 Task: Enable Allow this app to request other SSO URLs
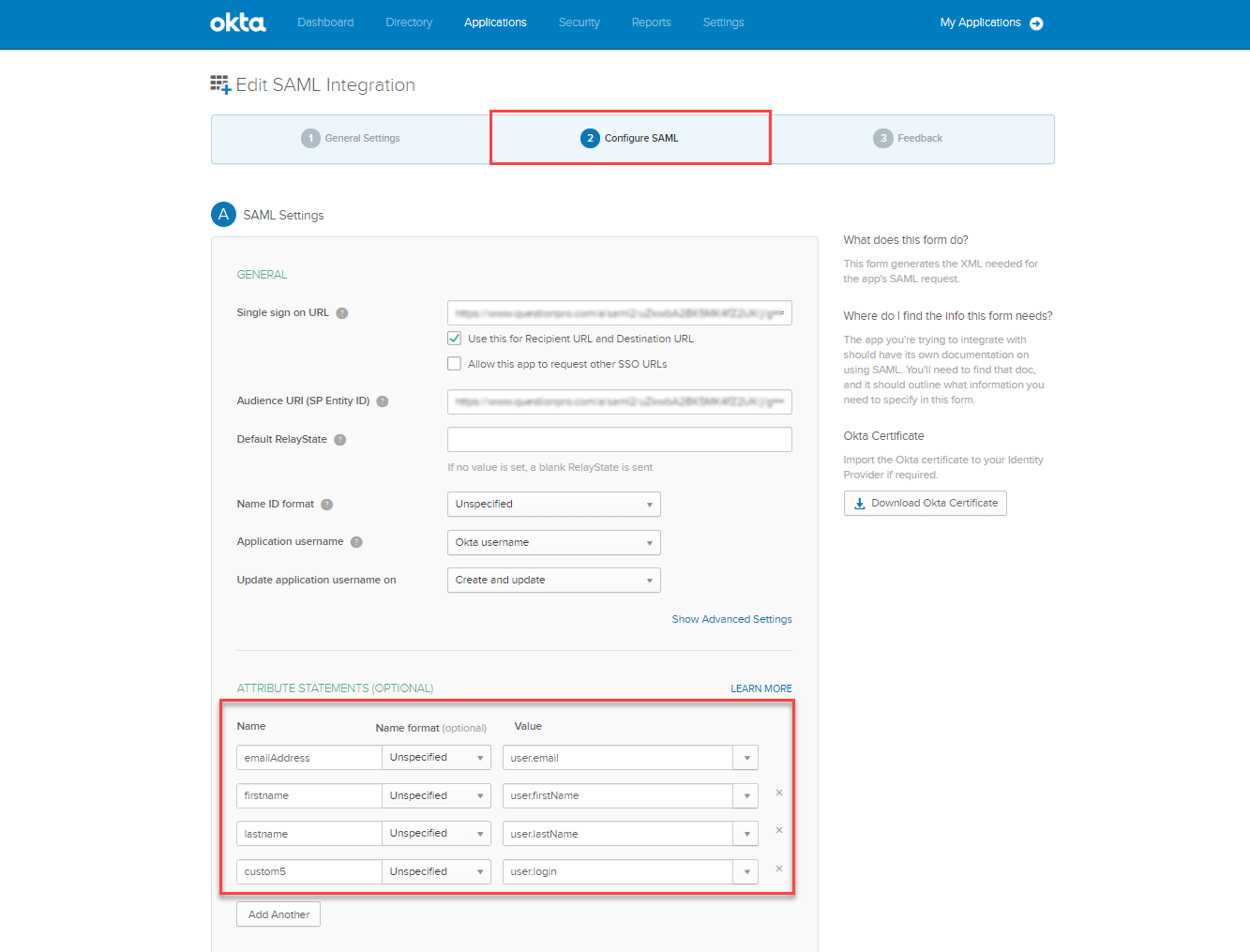(x=455, y=364)
